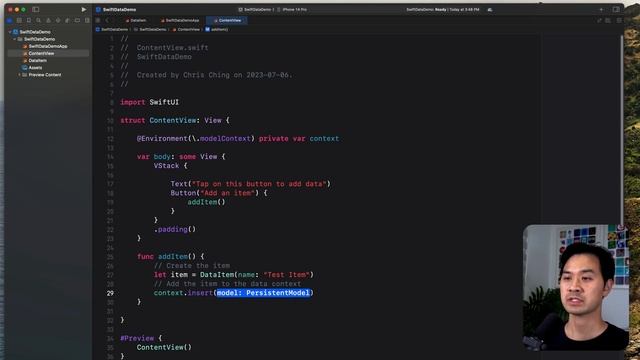Switch to the DataItem tab
This screenshot has height=360, width=640.
point(136,20)
